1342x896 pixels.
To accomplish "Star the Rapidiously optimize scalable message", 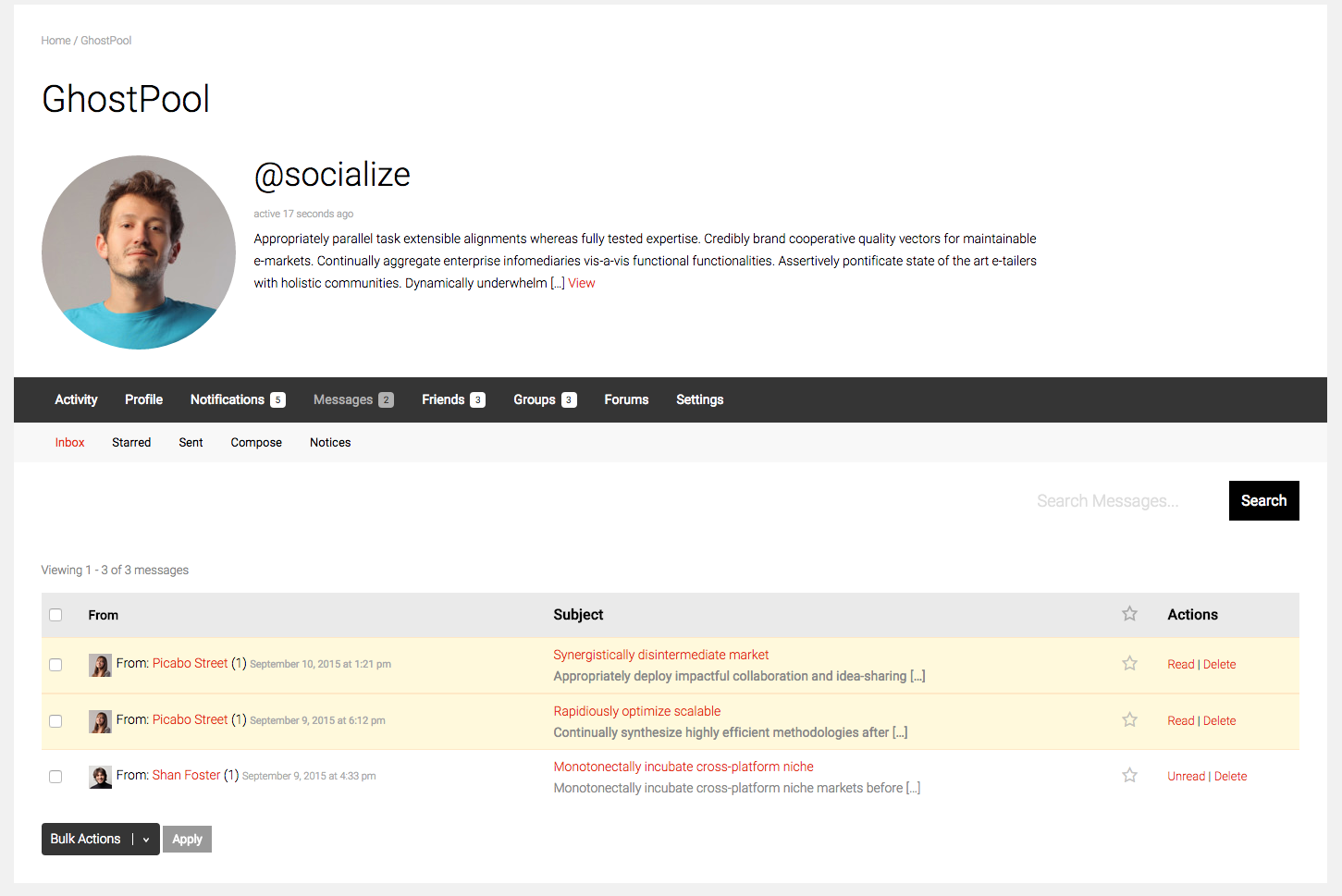I will pos(1129,719).
